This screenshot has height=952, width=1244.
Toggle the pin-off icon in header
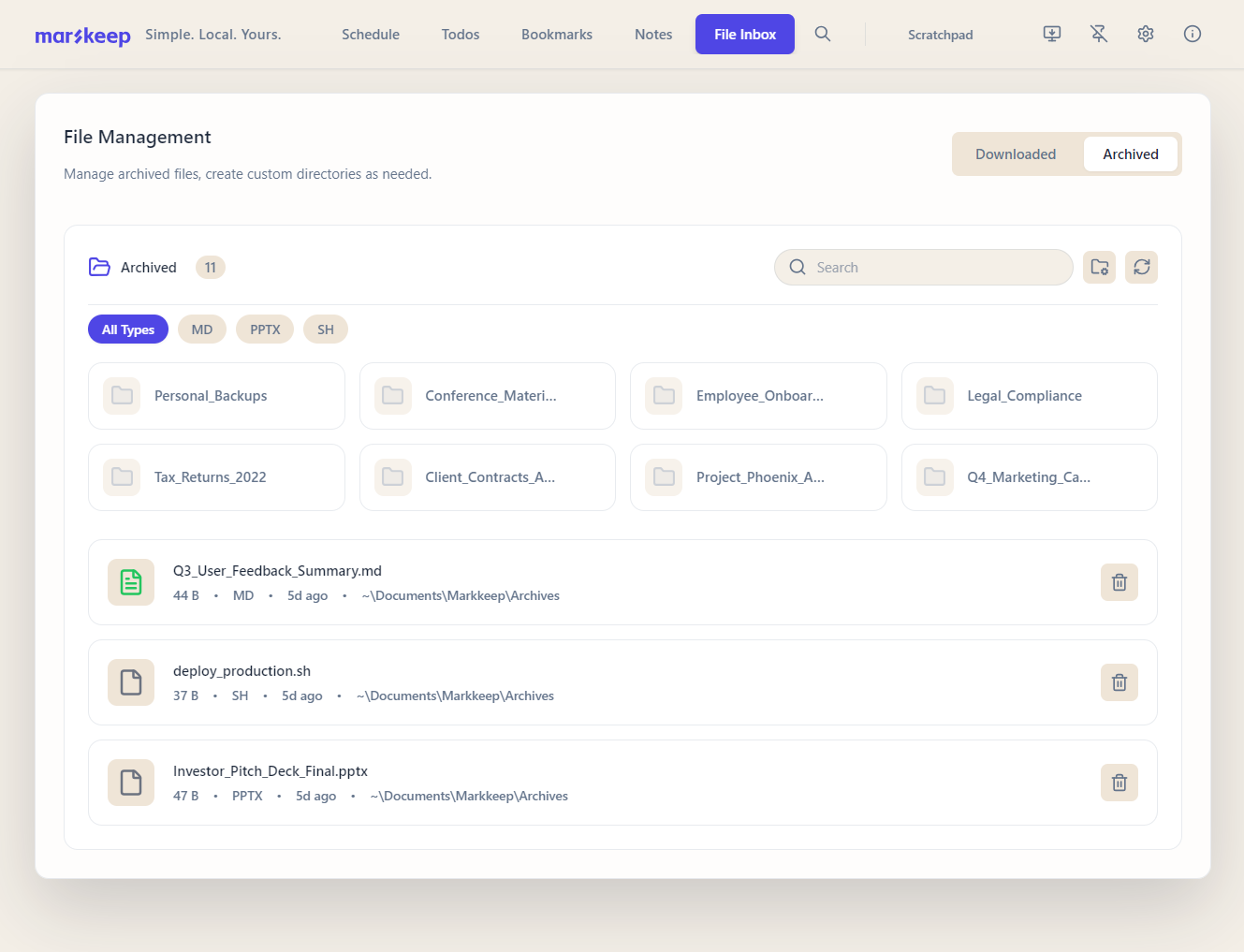tap(1099, 34)
